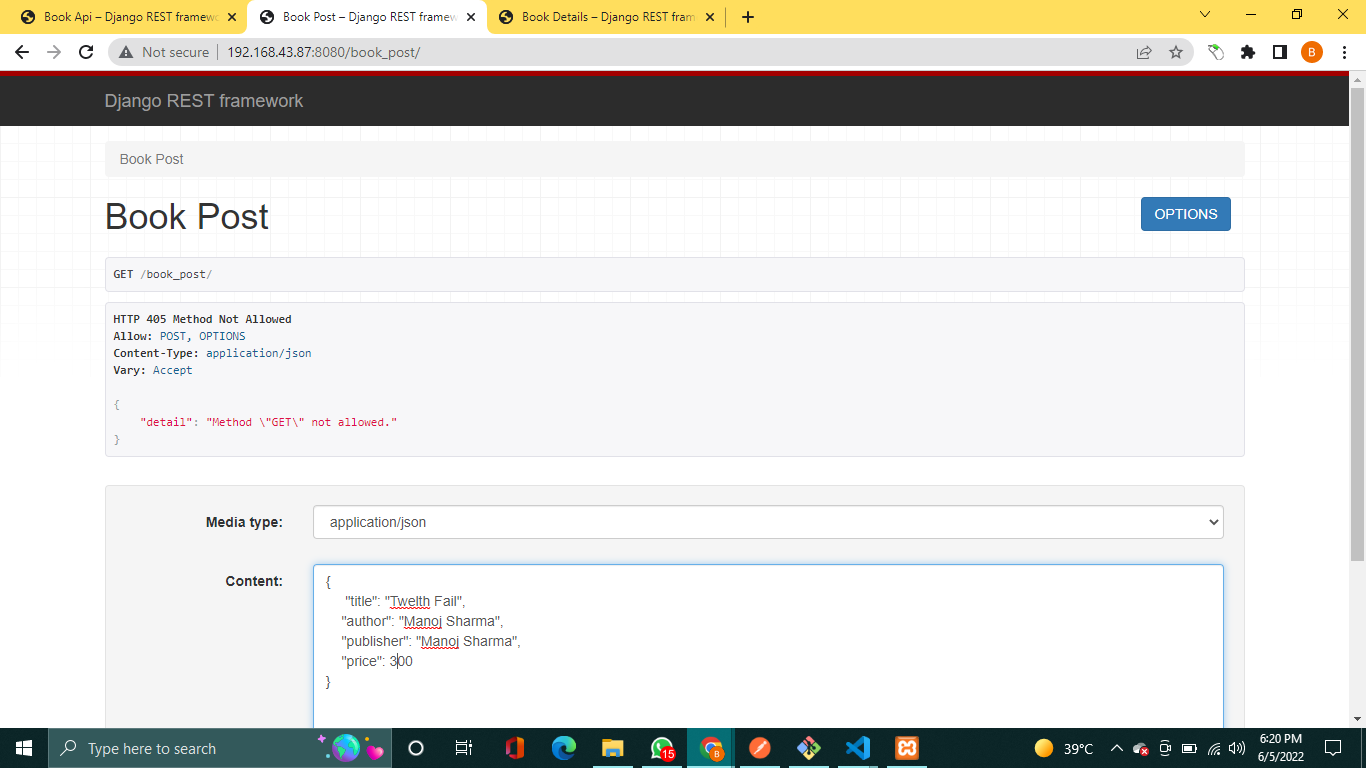Open the Django REST framework brand link
The width and height of the screenshot is (1366, 768).
(204, 101)
